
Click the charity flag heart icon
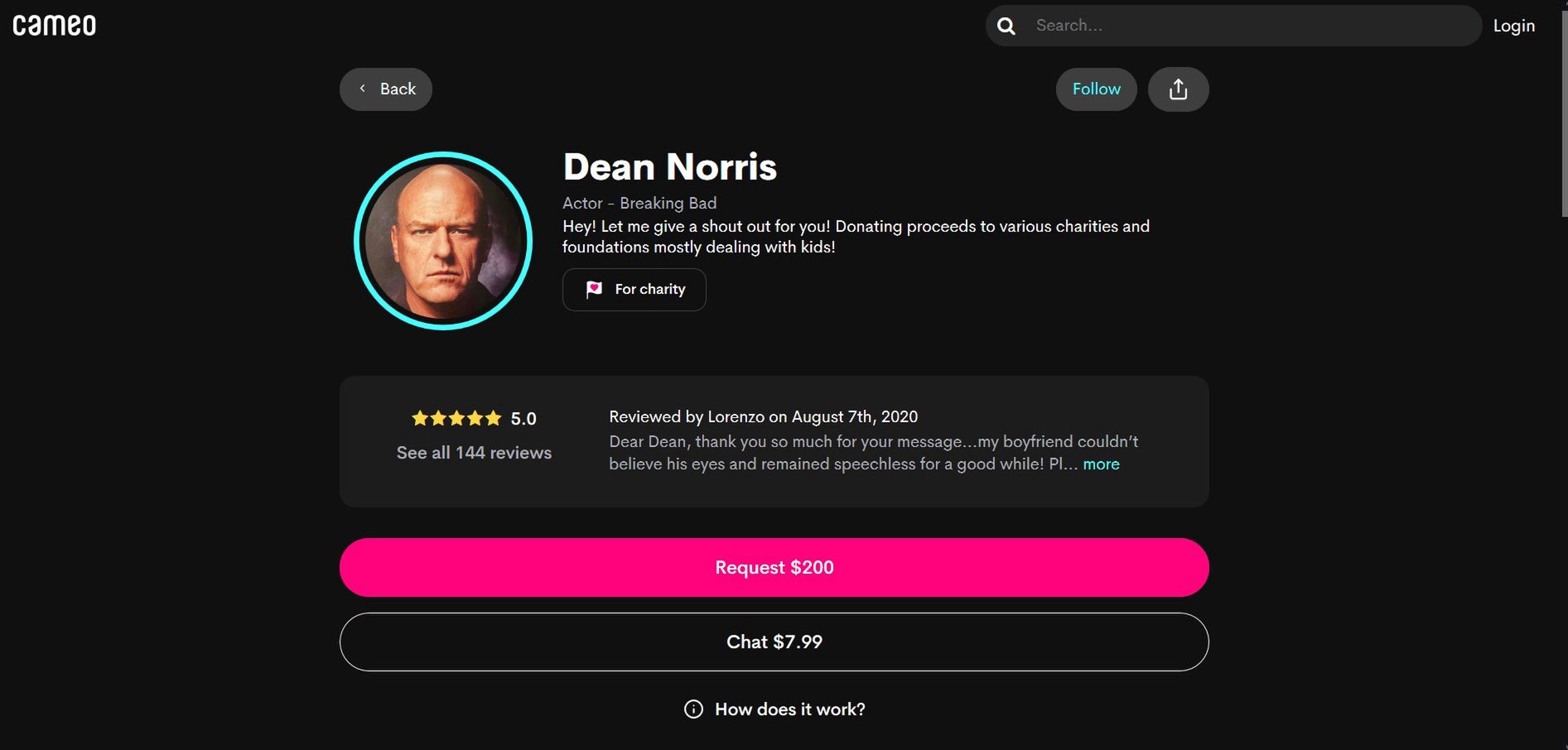click(x=594, y=289)
